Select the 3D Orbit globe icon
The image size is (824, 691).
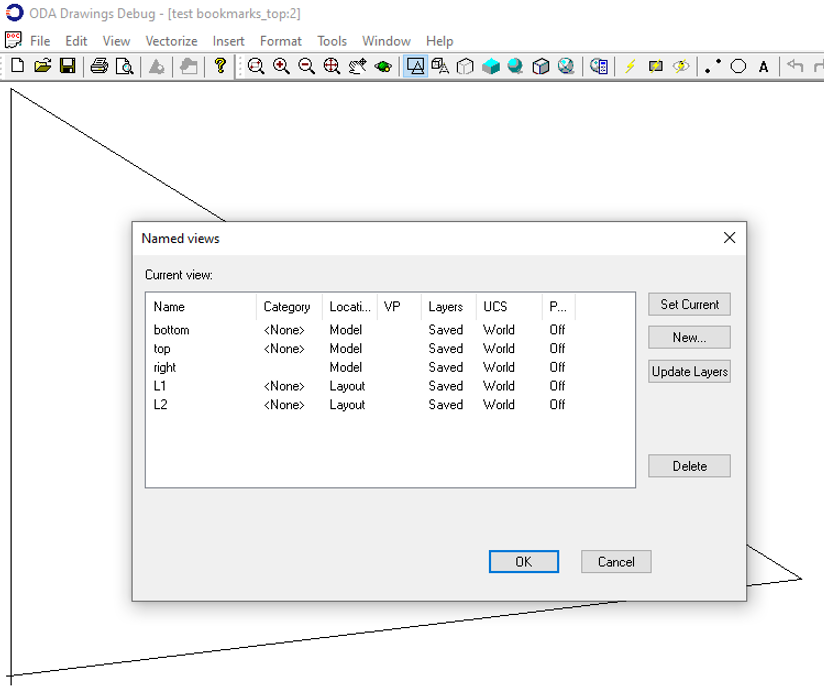click(x=383, y=69)
